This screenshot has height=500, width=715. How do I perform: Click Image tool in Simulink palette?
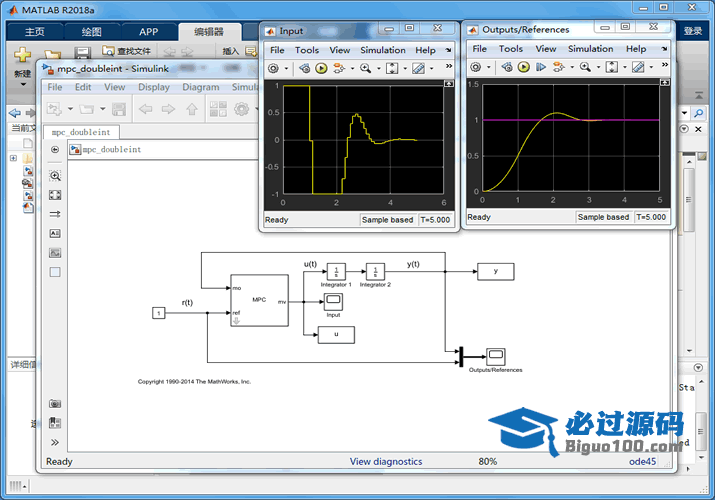(55, 253)
